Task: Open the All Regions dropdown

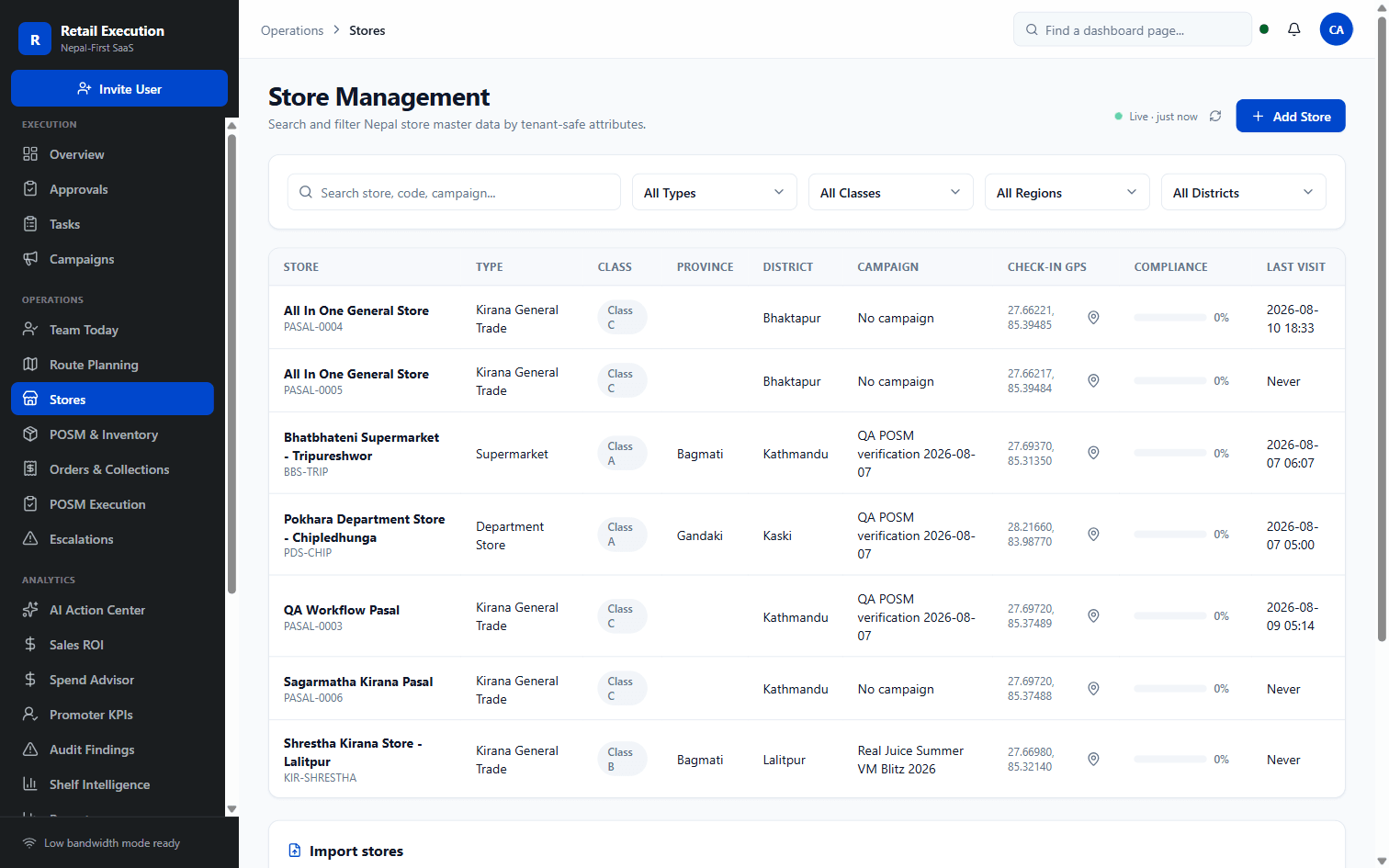Action: pos(1067,192)
